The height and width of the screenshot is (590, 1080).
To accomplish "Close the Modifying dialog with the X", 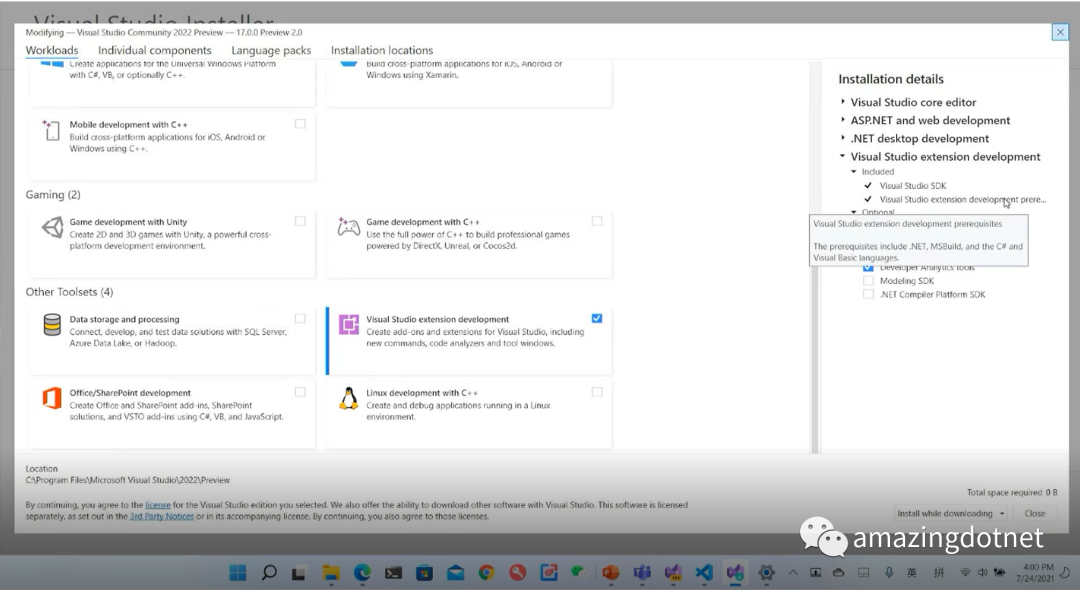I will pos(1060,32).
